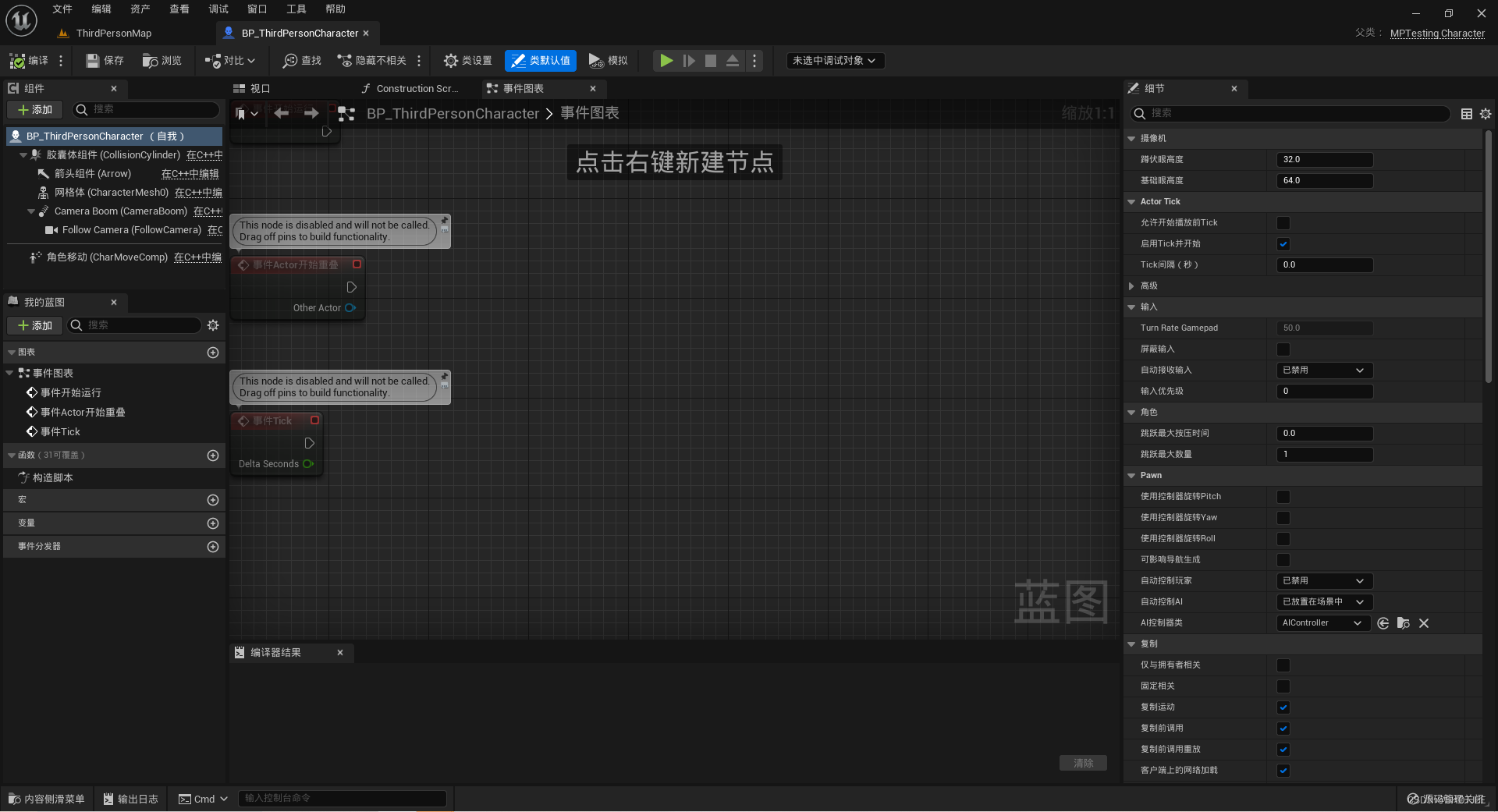
Task: Enable 使用控制器旋转Roll checkbox
Action: pos(1283,539)
